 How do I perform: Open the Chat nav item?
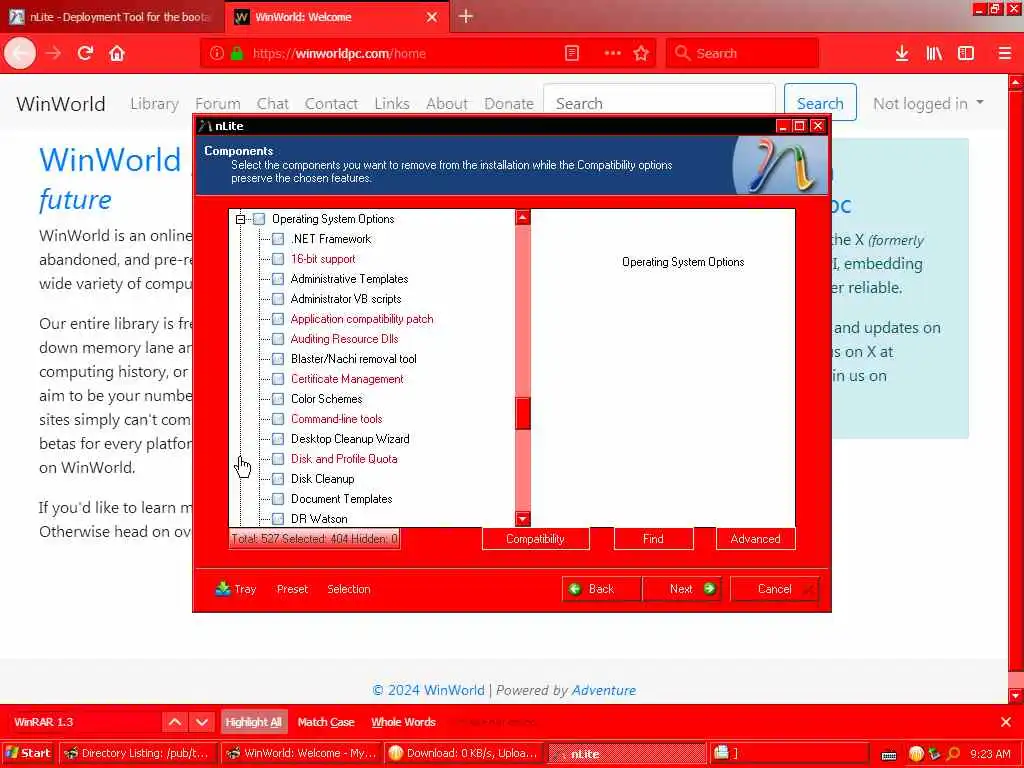point(272,103)
